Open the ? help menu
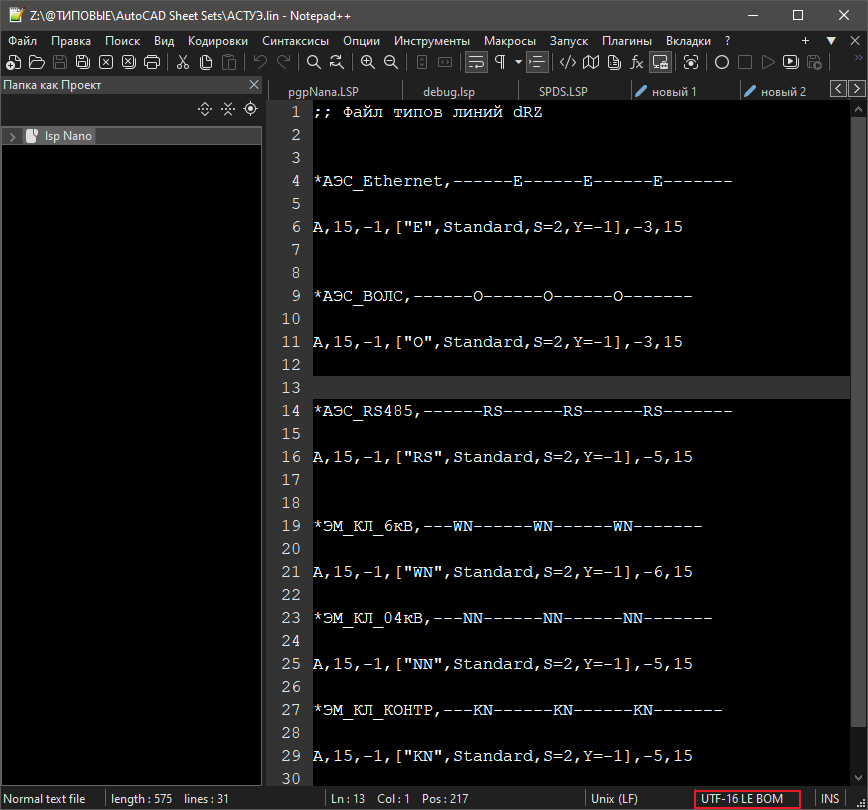 (727, 41)
